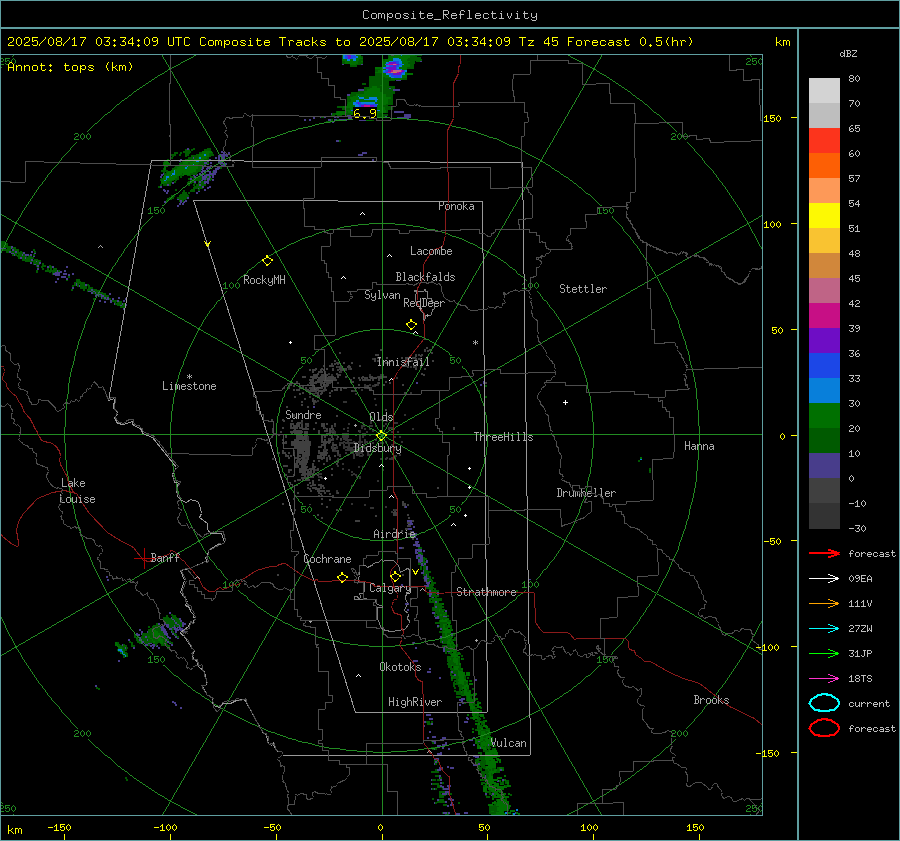This screenshot has height=841, width=900.
Task: Click the Composite_Reflectivity title
Action: 449,15
